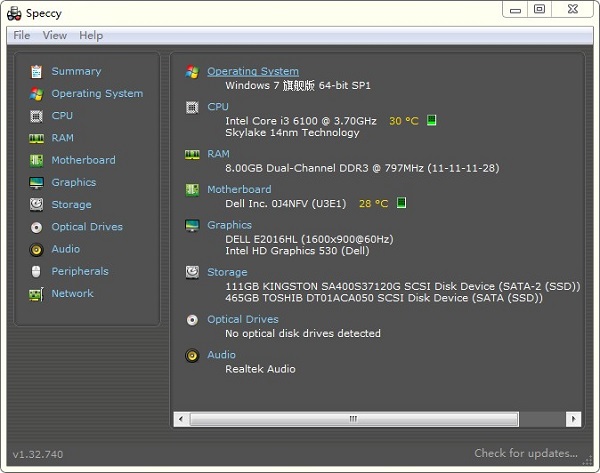Click the Summary clipboard icon in sidebar

pyautogui.click(x=36, y=72)
